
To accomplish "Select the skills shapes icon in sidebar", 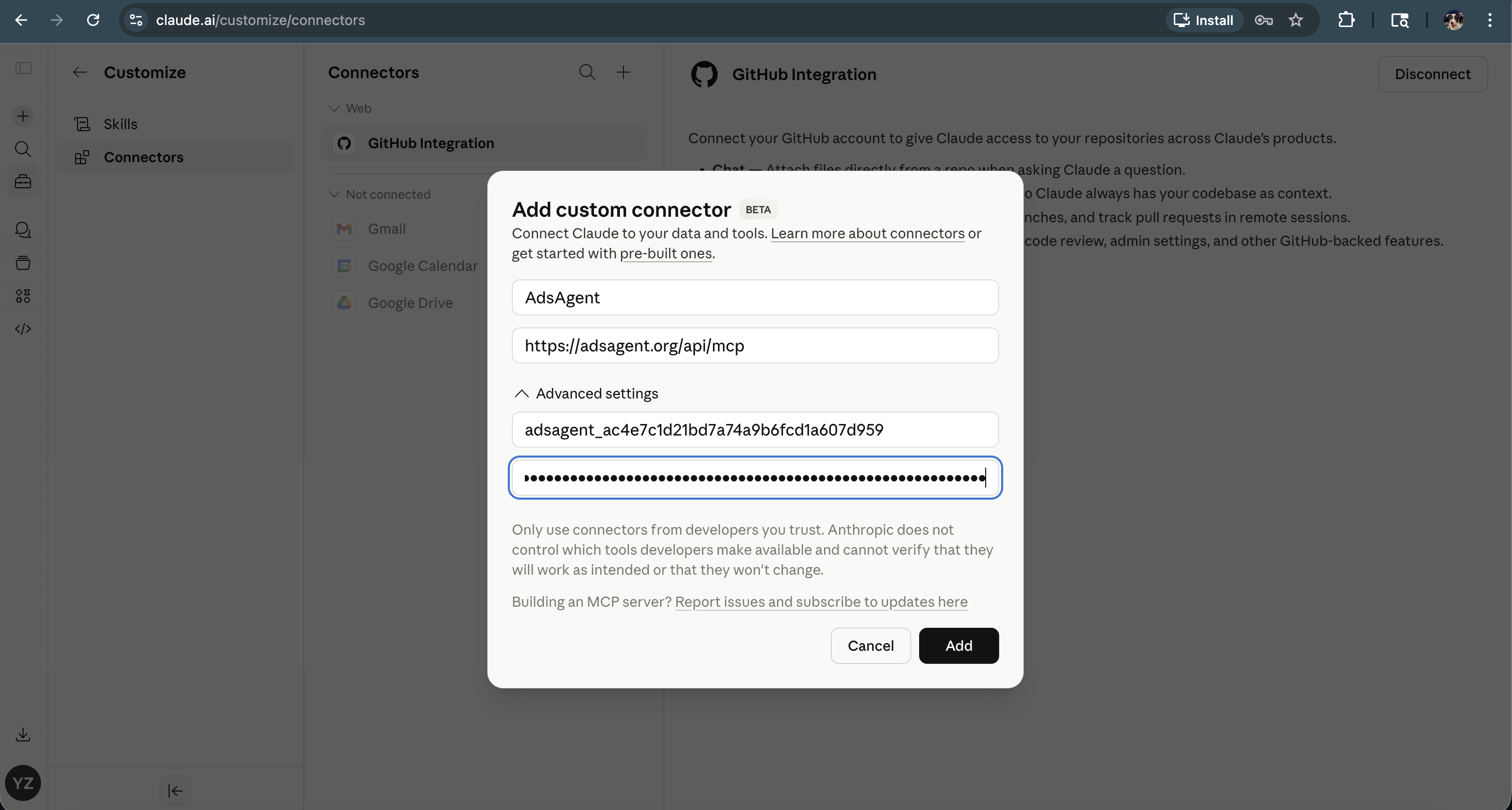I will pos(23,295).
